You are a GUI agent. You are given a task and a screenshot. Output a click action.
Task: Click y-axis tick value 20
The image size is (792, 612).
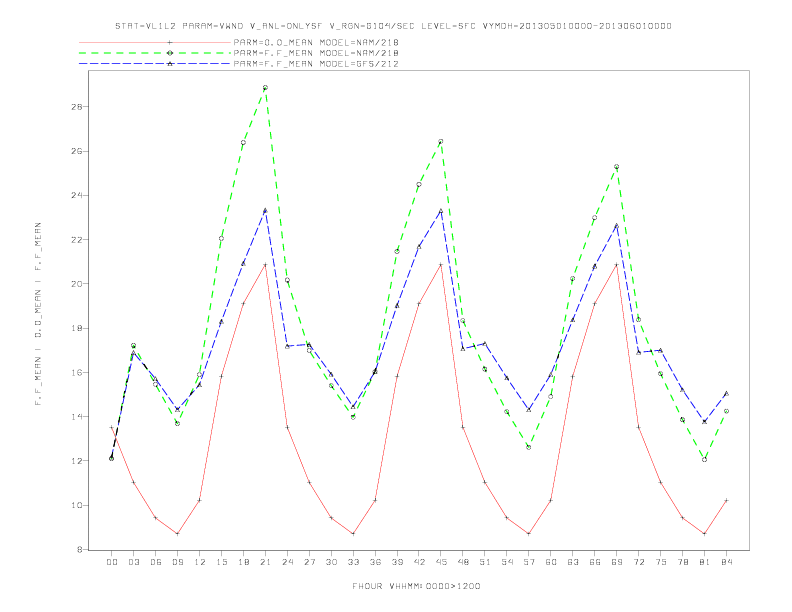point(76,284)
